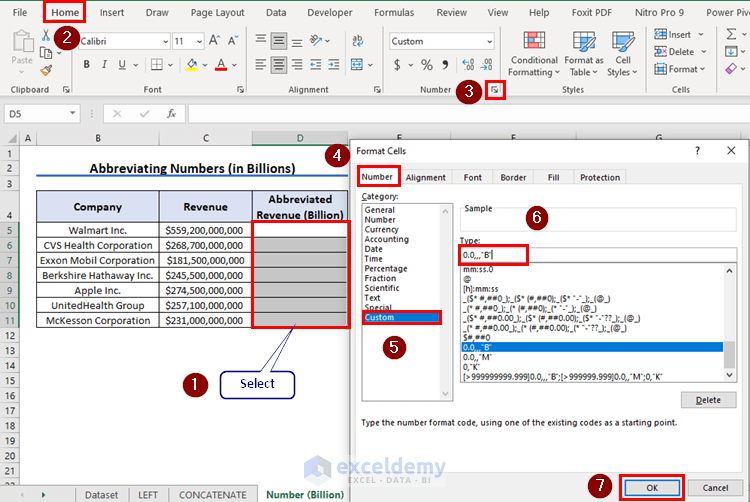Click Top Align icon
The height and width of the screenshot is (502, 750).
261,41
